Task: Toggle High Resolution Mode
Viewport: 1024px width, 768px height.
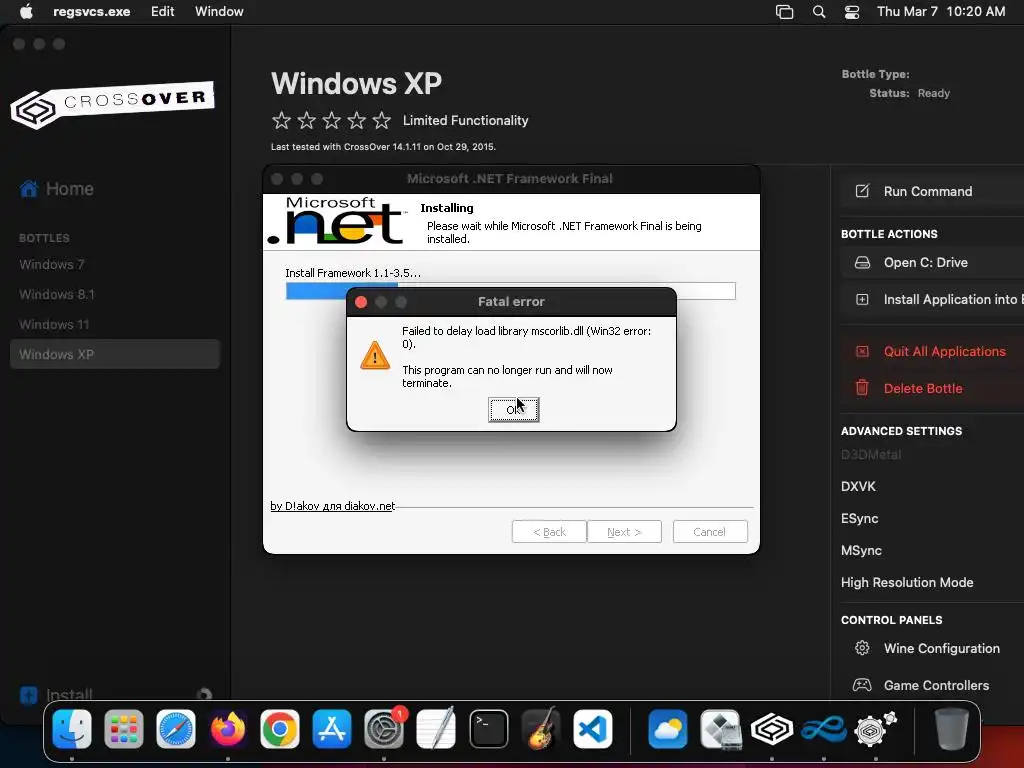Action: (x=907, y=583)
